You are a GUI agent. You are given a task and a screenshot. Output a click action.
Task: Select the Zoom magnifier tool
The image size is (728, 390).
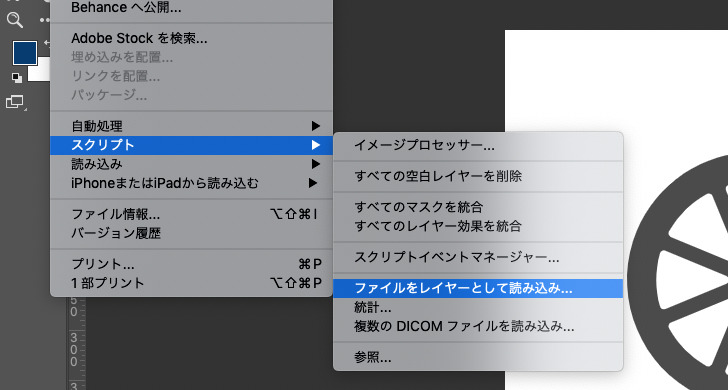coord(15,20)
